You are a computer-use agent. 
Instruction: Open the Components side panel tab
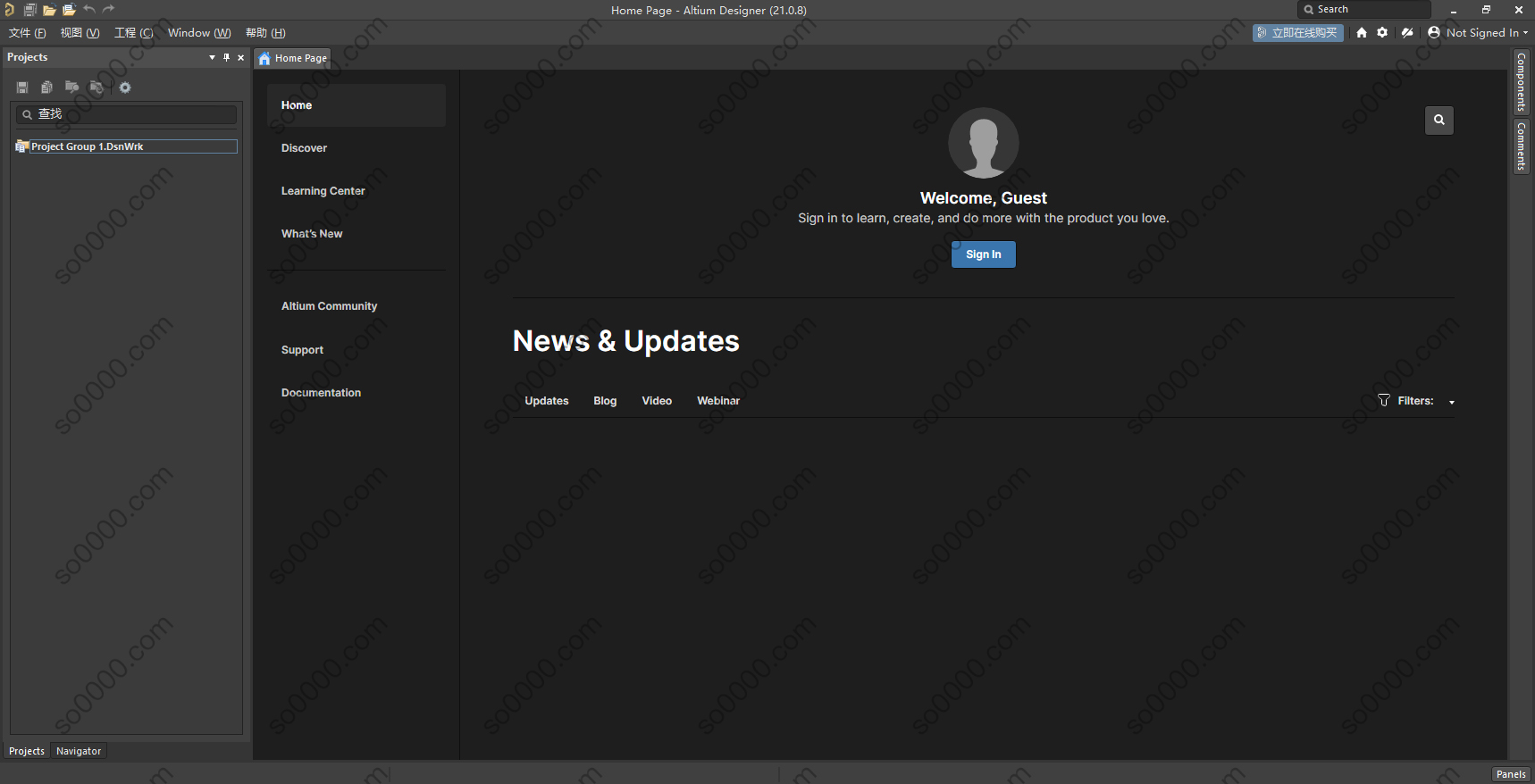[1521, 82]
